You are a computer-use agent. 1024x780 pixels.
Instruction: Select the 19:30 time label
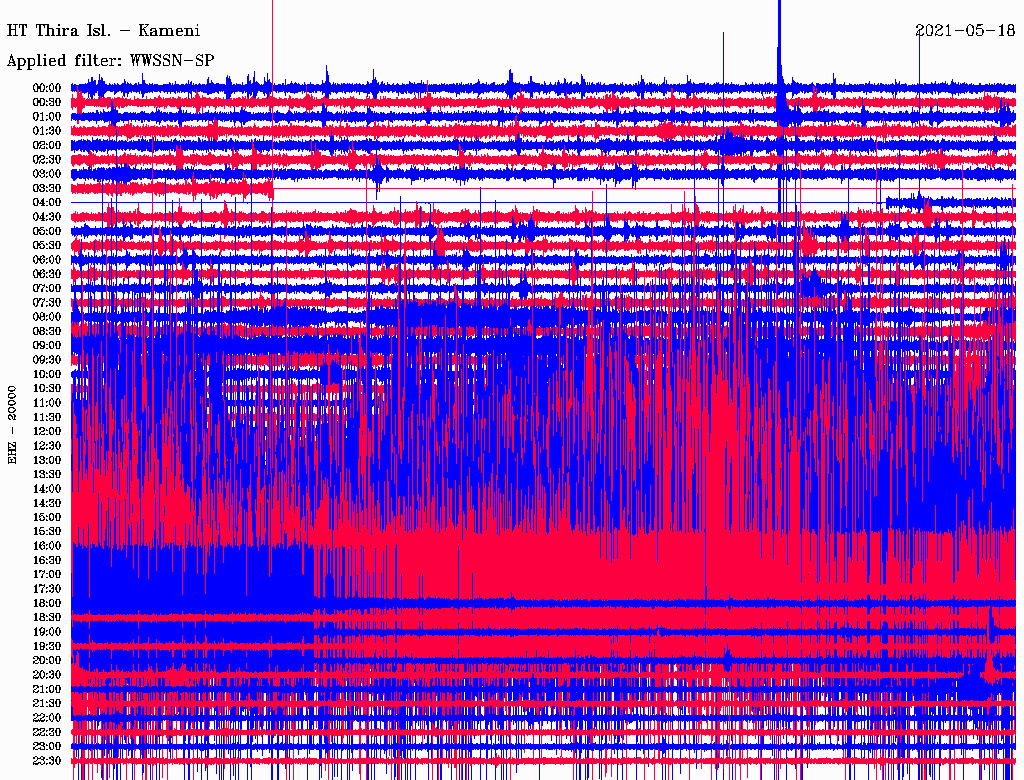tap(47, 647)
